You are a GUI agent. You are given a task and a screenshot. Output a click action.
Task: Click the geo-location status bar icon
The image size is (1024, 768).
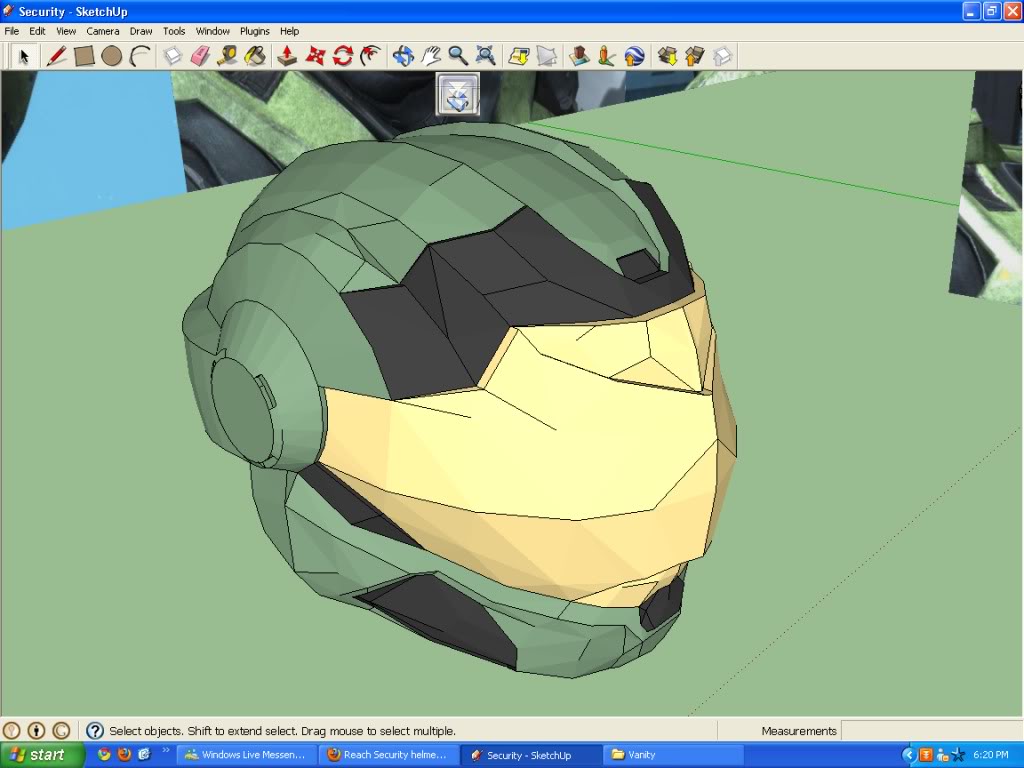click(x=12, y=730)
